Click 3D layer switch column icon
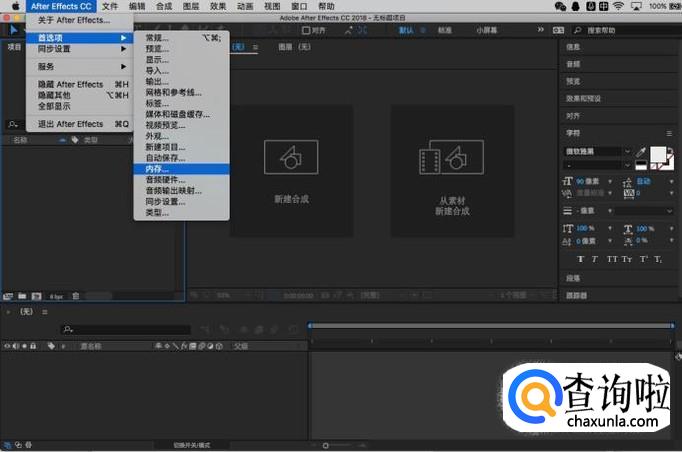The height and width of the screenshot is (452, 682). [219, 346]
